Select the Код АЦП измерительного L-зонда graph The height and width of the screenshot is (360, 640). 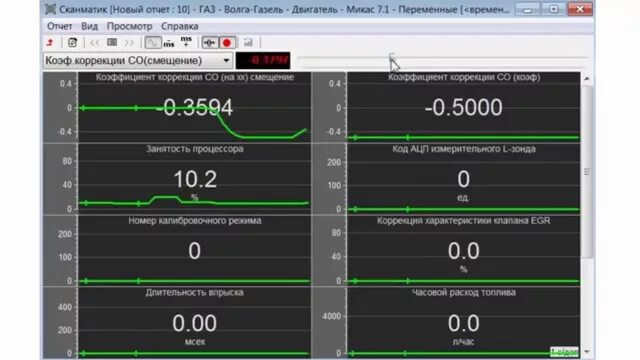coord(446,179)
